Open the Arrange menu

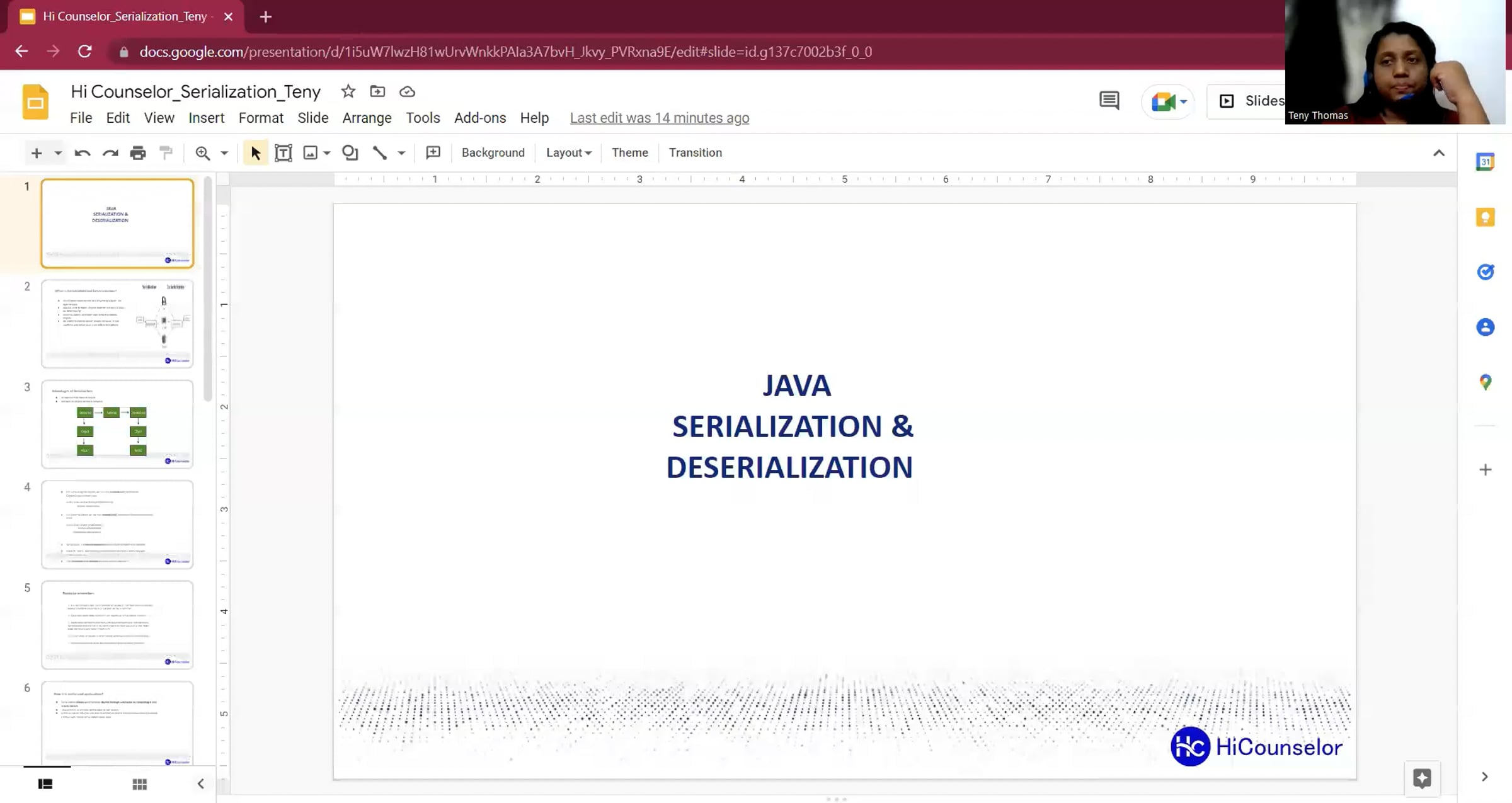[367, 118]
